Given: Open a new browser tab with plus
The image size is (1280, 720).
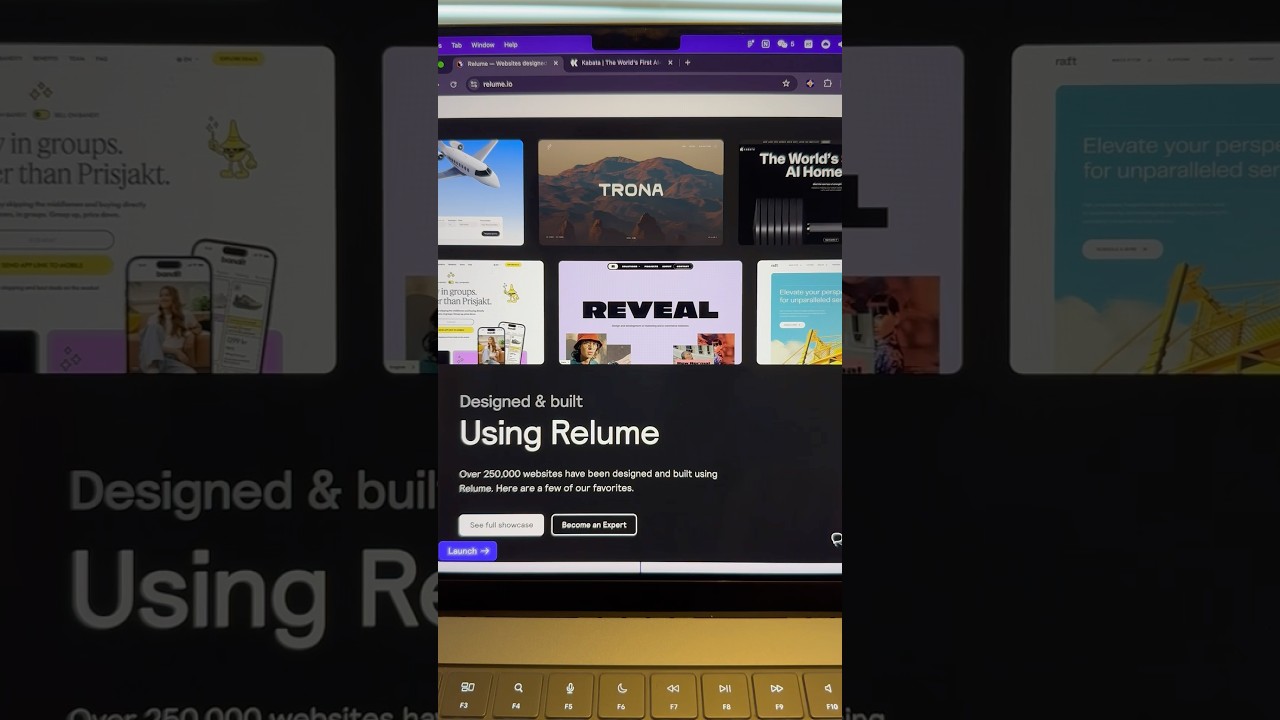Looking at the screenshot, I should point(687,62).
